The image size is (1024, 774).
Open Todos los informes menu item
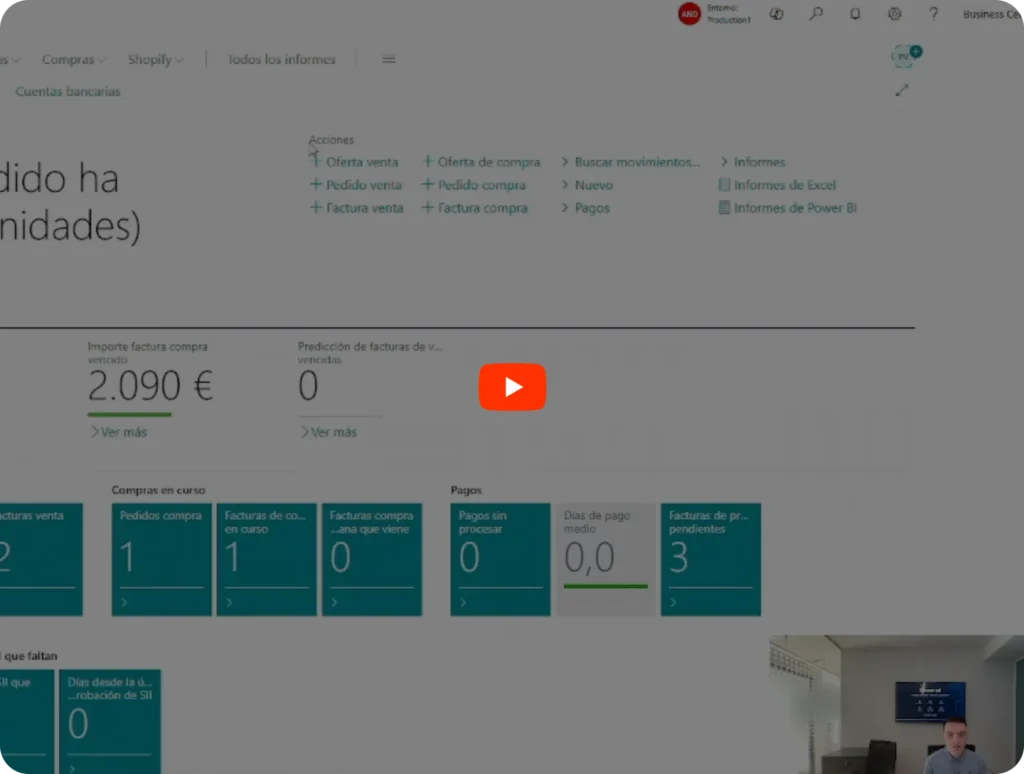tap(281, 60)
